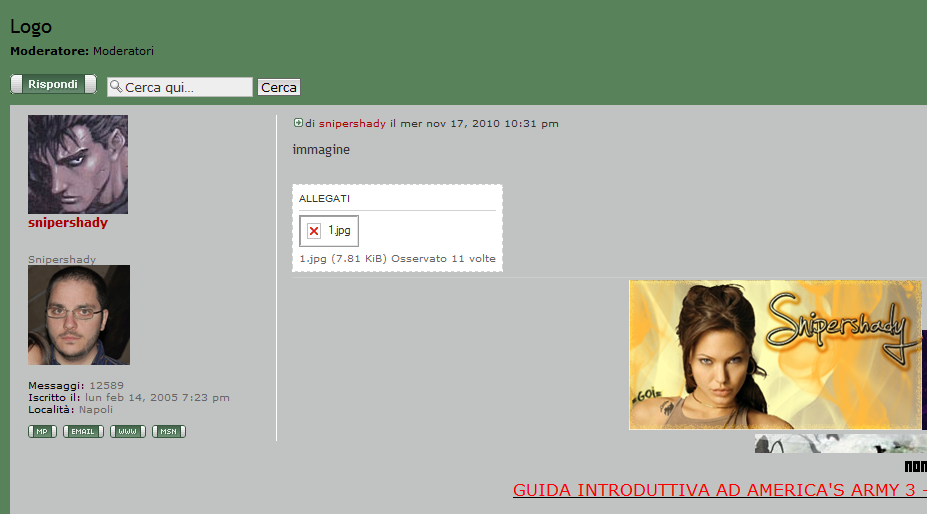The image size is (927, 514).
Task: Click the EMAIL contact button
Action: pyautogui.click(x=83, y=432)
